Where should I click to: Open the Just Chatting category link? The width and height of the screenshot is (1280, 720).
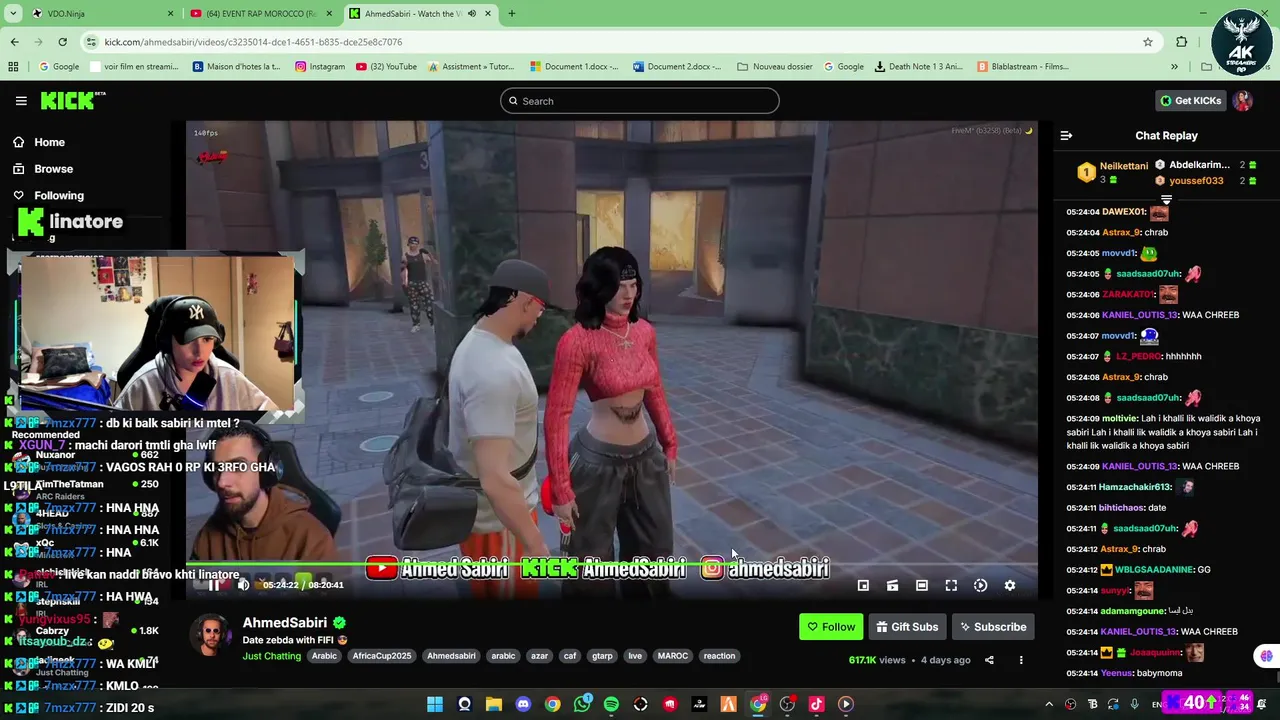pyautogui.click(x=271, y=656)
